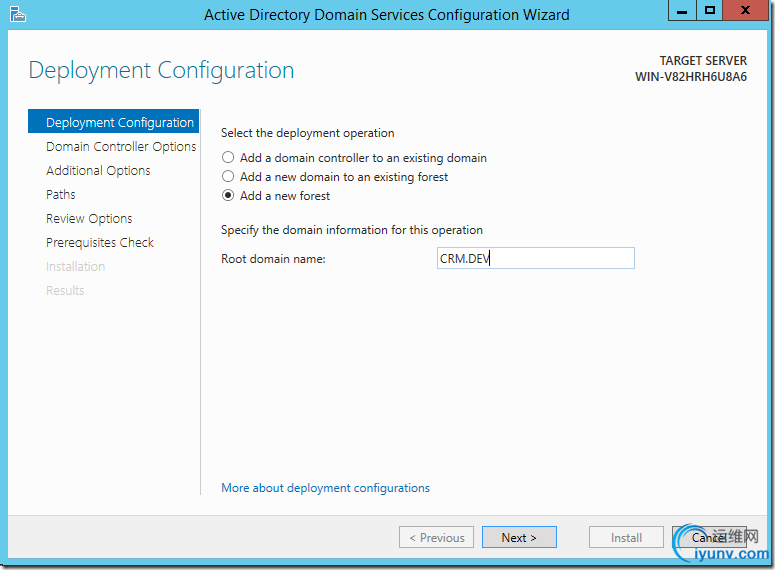Click the disabled Results step
Screen dimensions: 775x570
pos(65,290)
